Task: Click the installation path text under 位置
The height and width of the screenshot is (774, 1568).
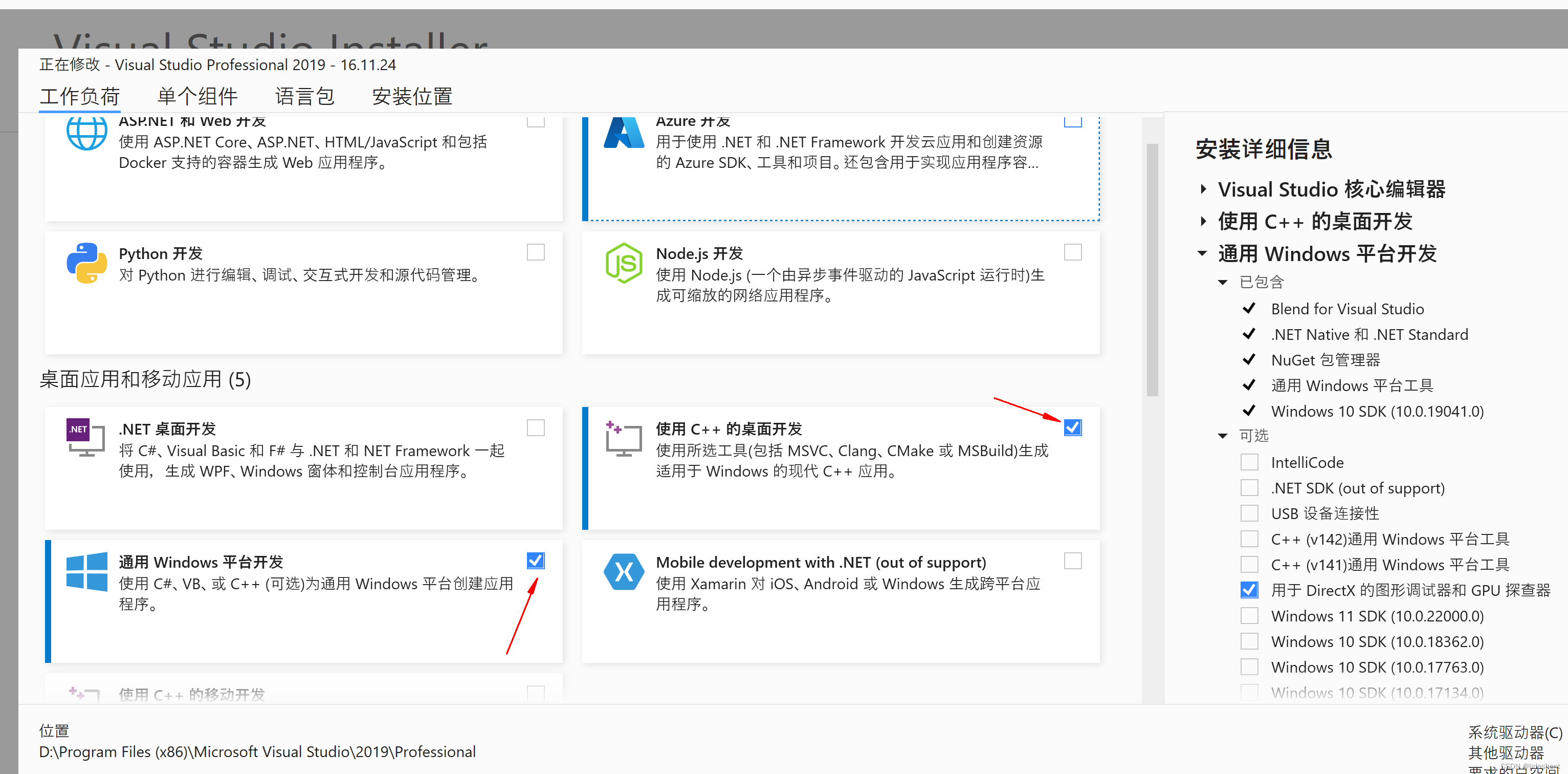Action: click(x=257, y=752)
